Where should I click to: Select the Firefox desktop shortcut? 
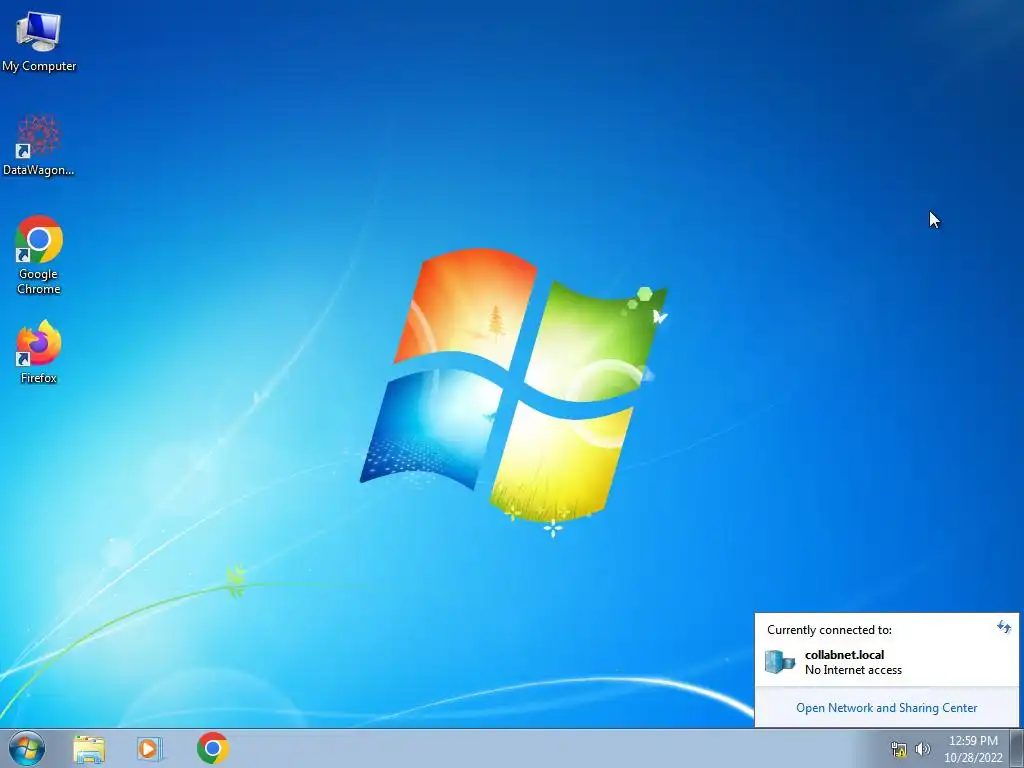click(x=39, y=352)
